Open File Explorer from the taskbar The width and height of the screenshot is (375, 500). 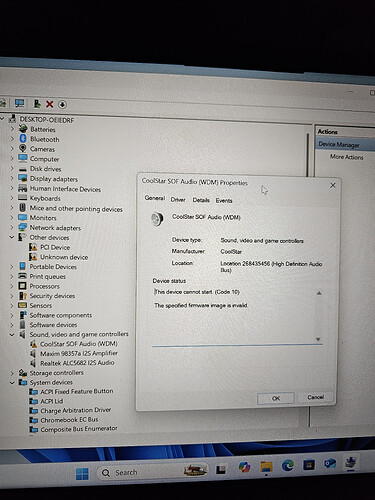266,467
